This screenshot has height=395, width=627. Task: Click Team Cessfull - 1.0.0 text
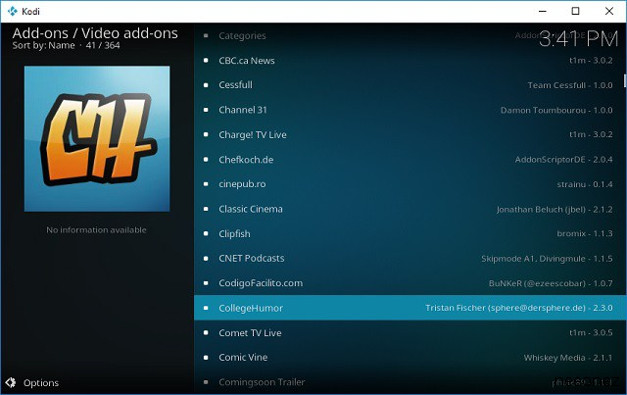tap(570, 85)
